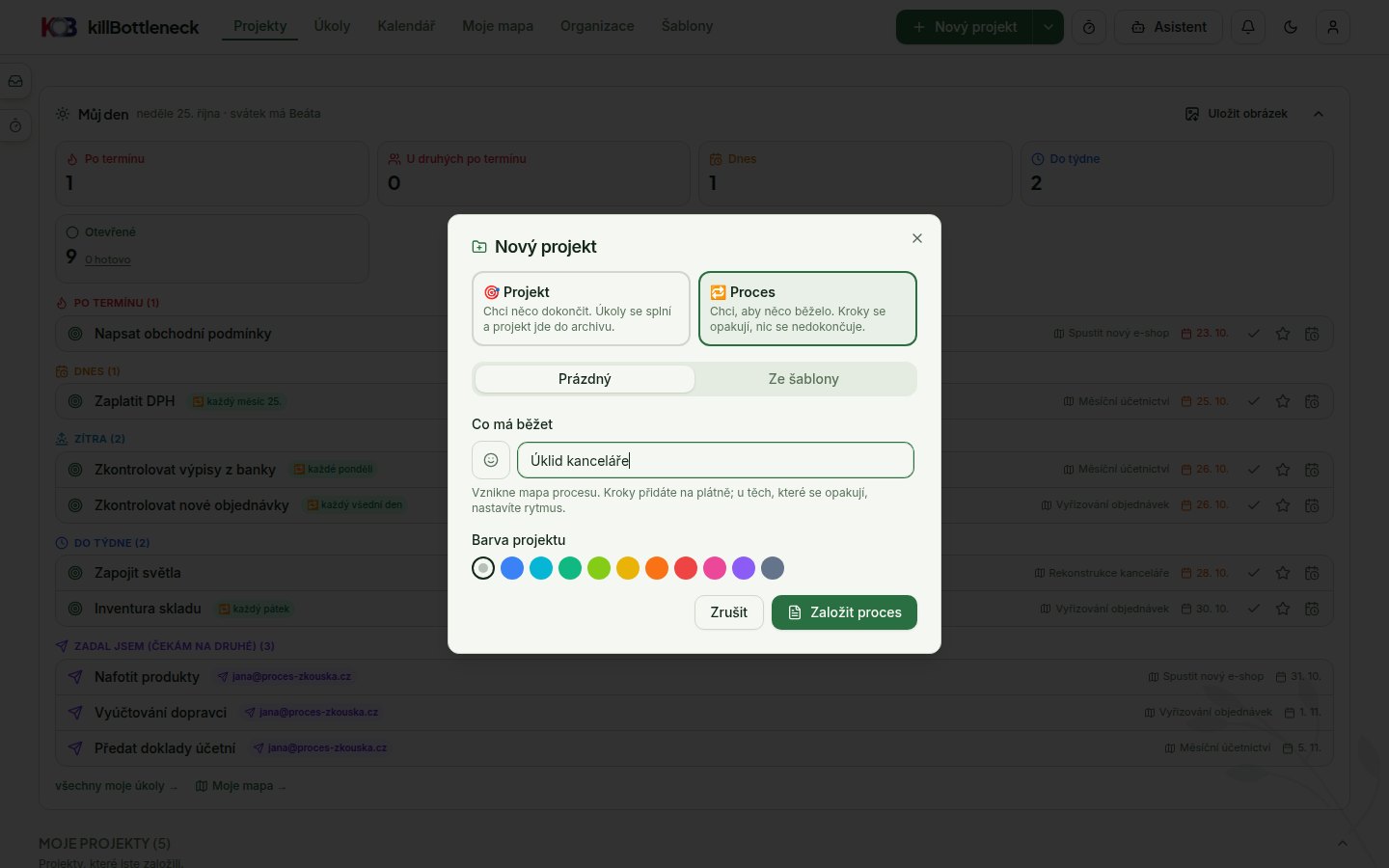Viewport: 1389px width, 868px height.
Task: Reschedule the Zapojit světla task via its calendar icon
Action: (x=1312, y=573)
